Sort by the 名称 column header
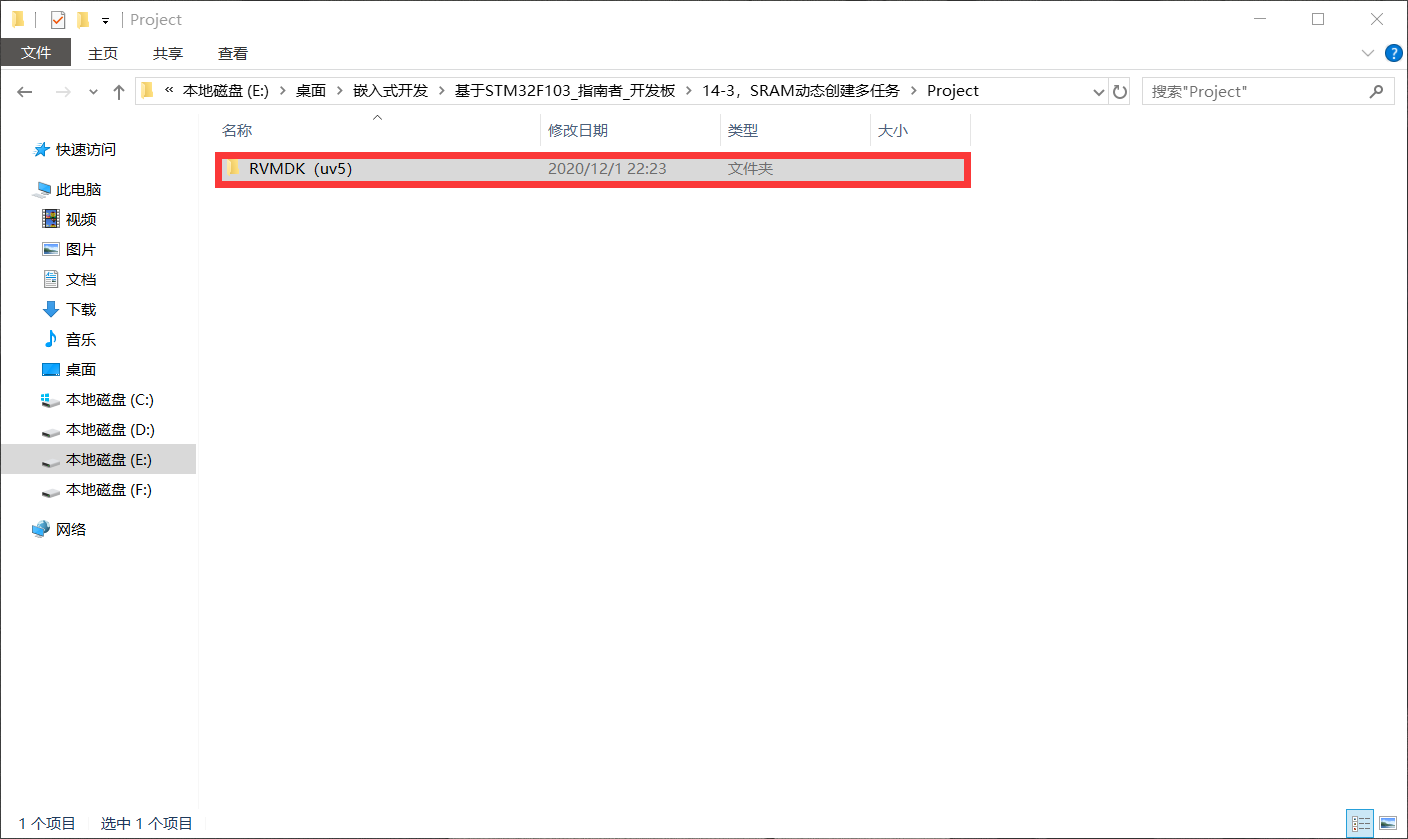1408x839 pixels. point(237,131)
